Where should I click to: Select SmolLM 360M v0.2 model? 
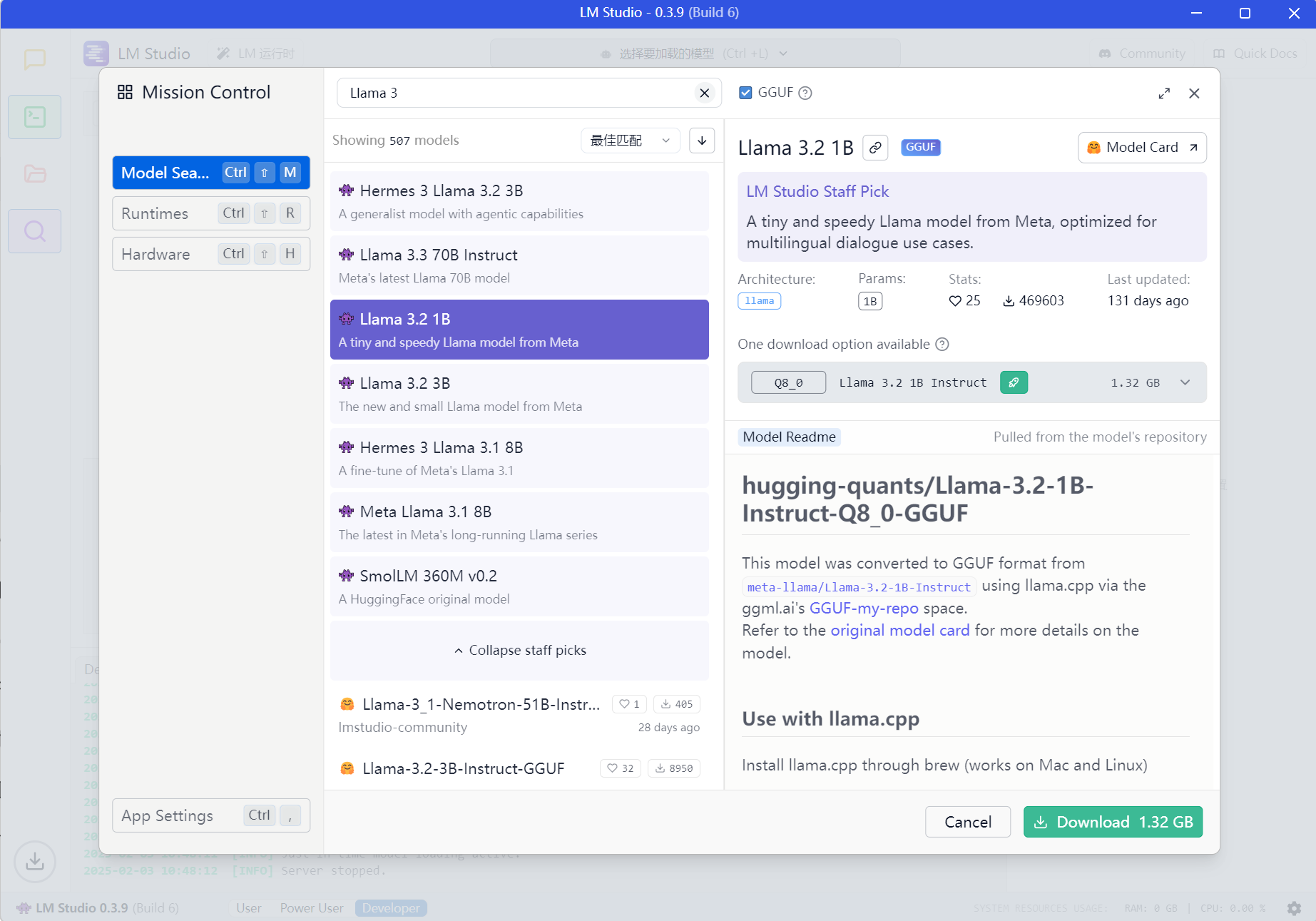click(x=519, y=586)
